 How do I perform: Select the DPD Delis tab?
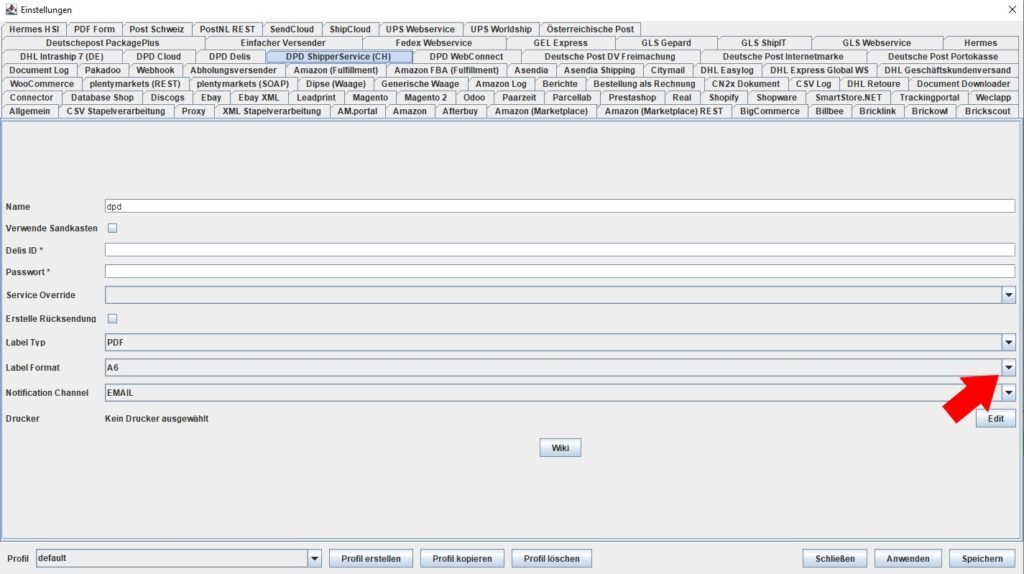[230, 57]
